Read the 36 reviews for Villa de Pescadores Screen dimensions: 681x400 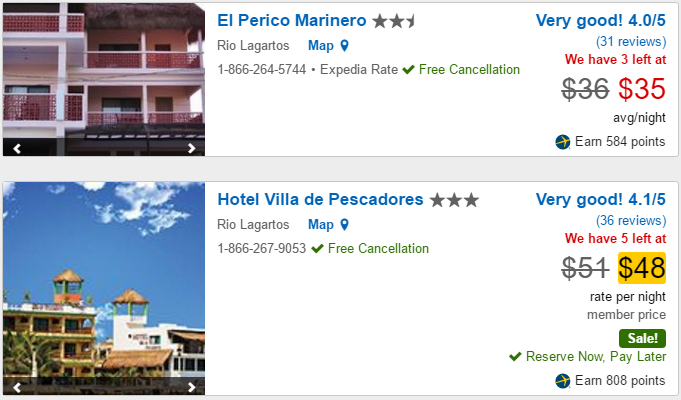click(630, 220)
